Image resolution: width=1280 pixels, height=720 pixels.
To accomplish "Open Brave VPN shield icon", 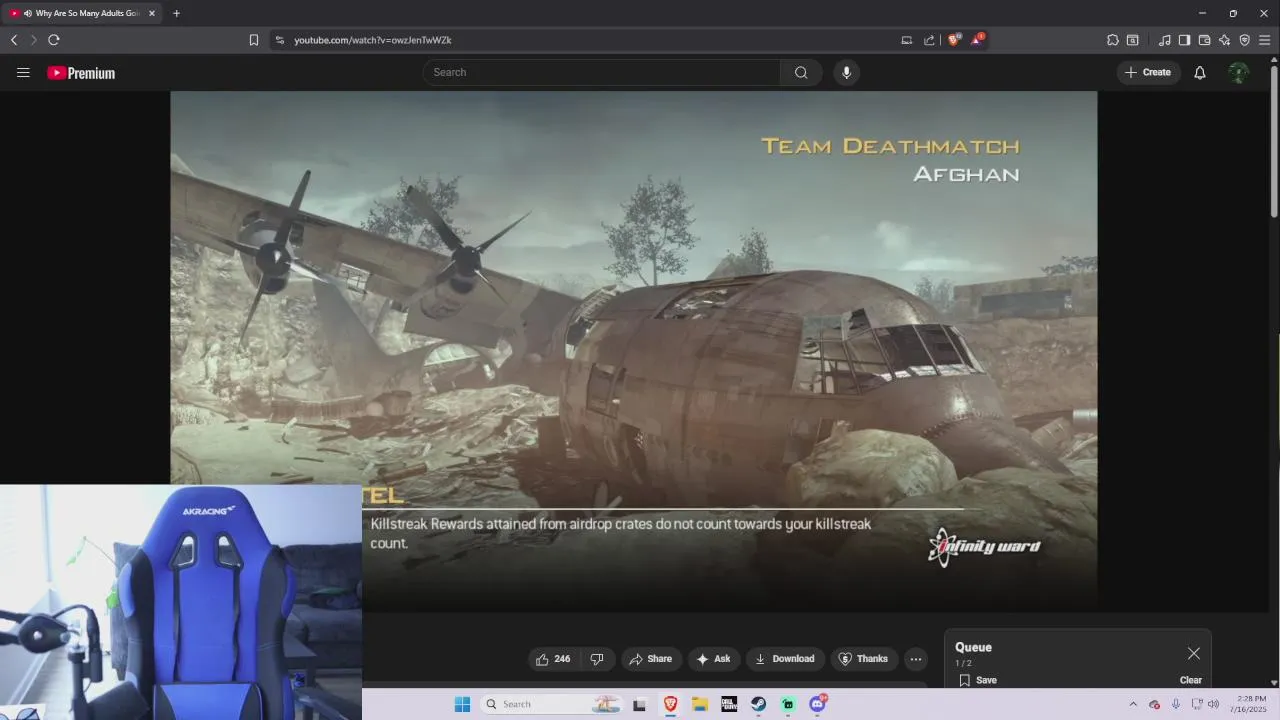I will [x=1244, y=40].
